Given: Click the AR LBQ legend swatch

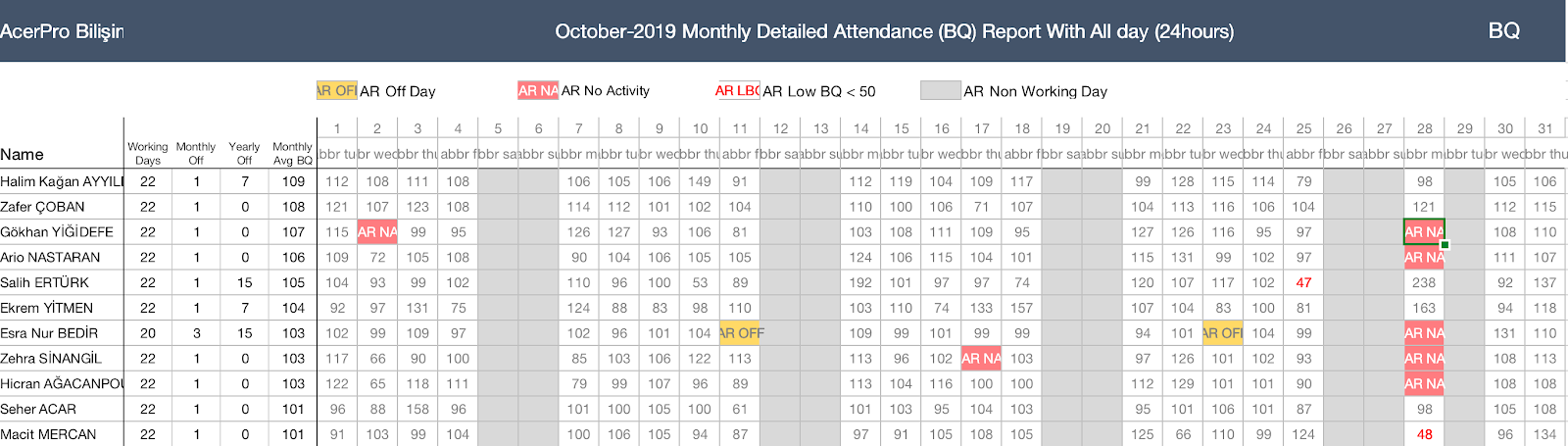Looking at the screenshot, I should pyautogui.click(x=738, y=90).
